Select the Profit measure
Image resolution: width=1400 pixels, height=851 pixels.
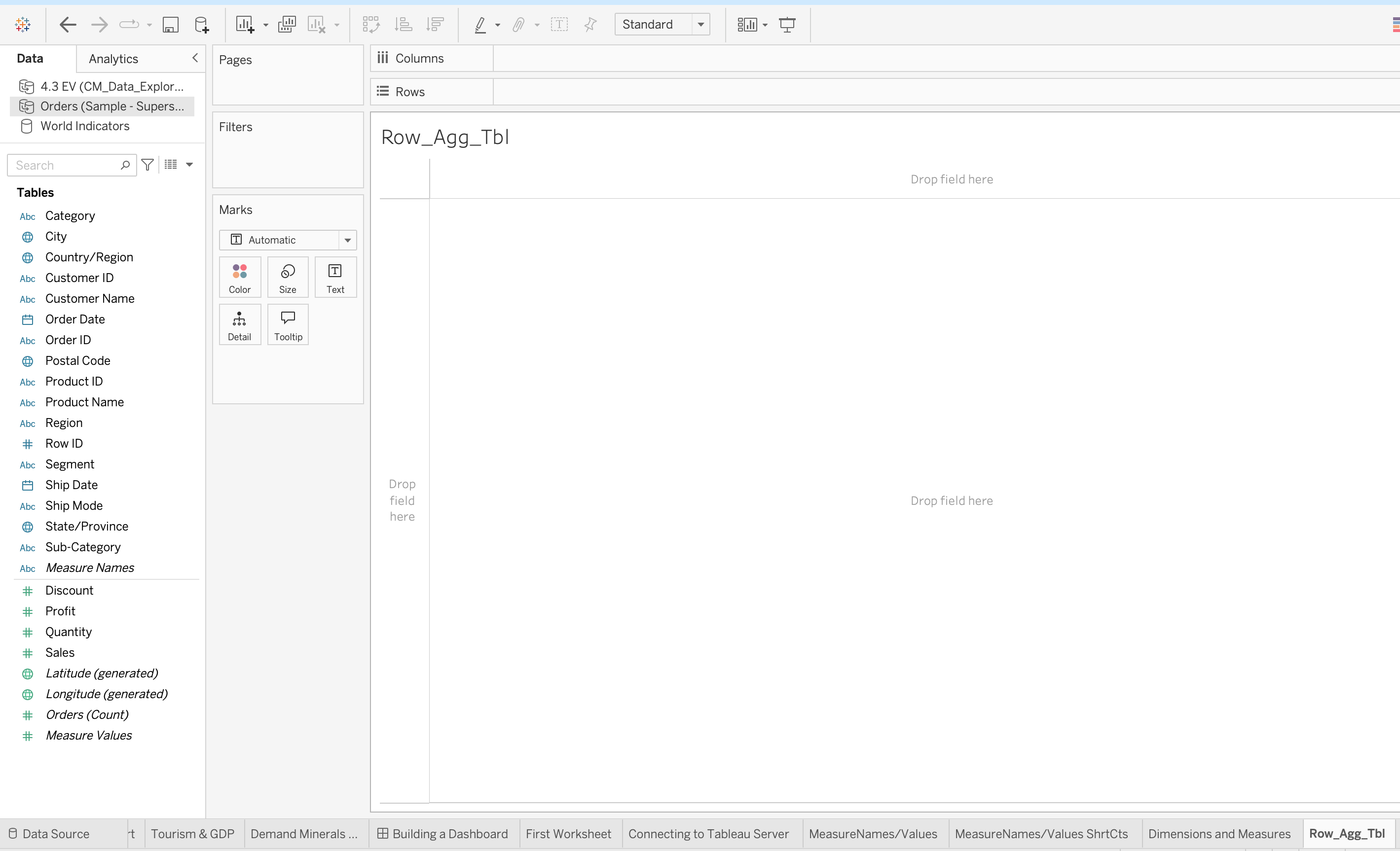pos(60,611)
